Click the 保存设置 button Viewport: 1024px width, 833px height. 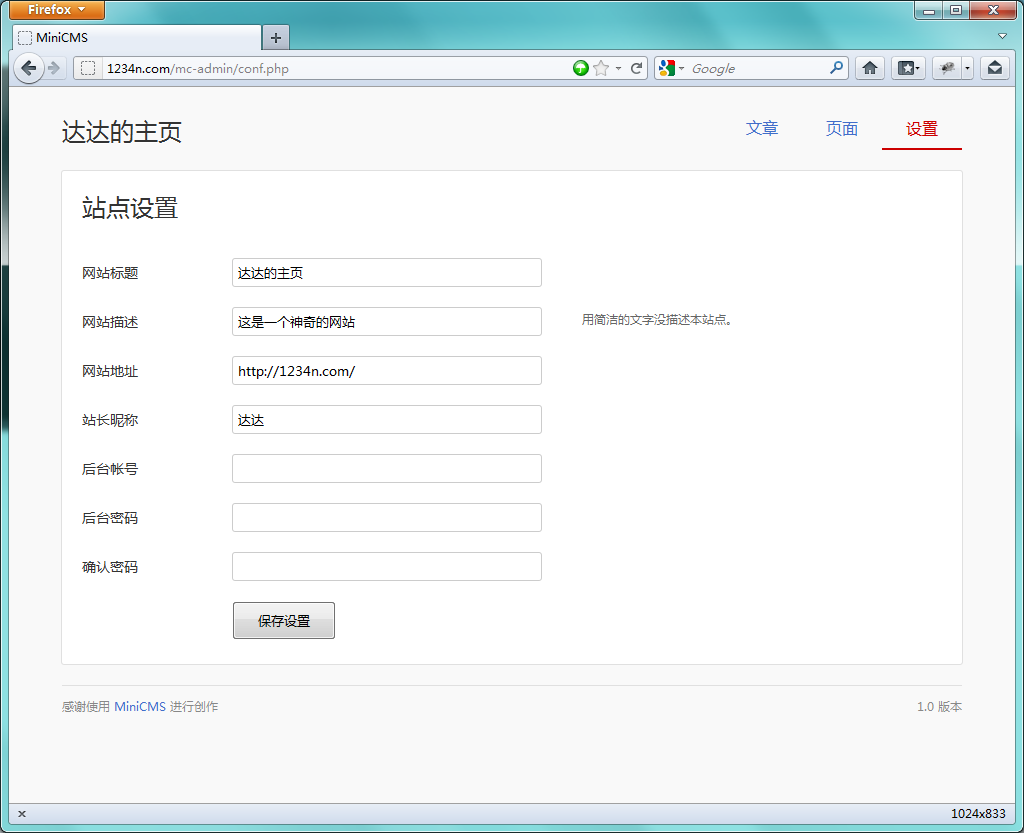[x=284, y=621]
